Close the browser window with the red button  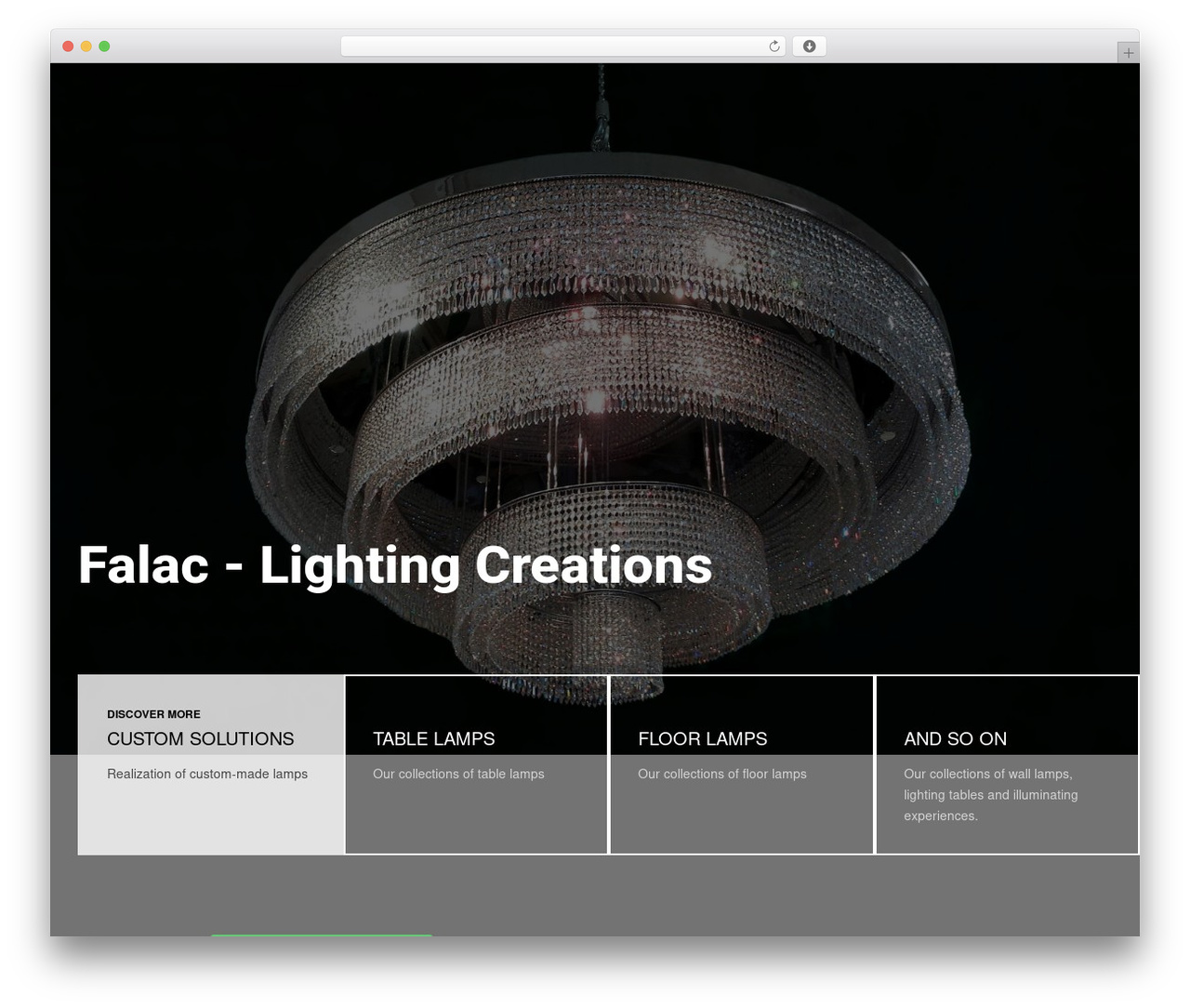coord(68,46)
